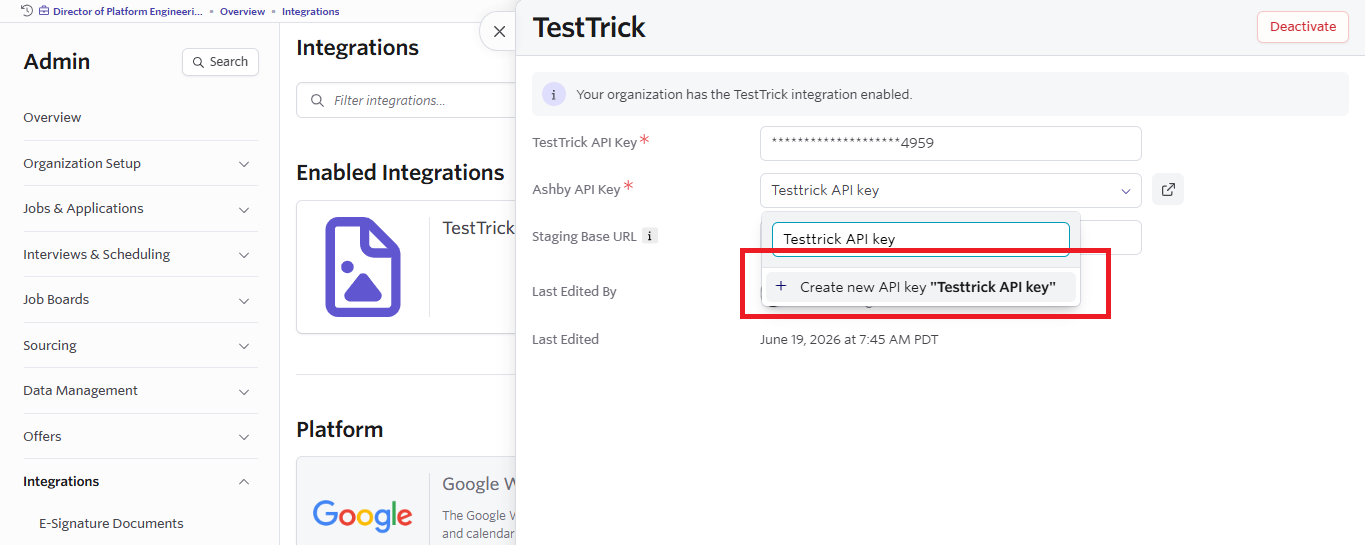Screen dimensions: 1365x545
Task: Close the TestTrick panel with X button
Action: coord(499,32)
